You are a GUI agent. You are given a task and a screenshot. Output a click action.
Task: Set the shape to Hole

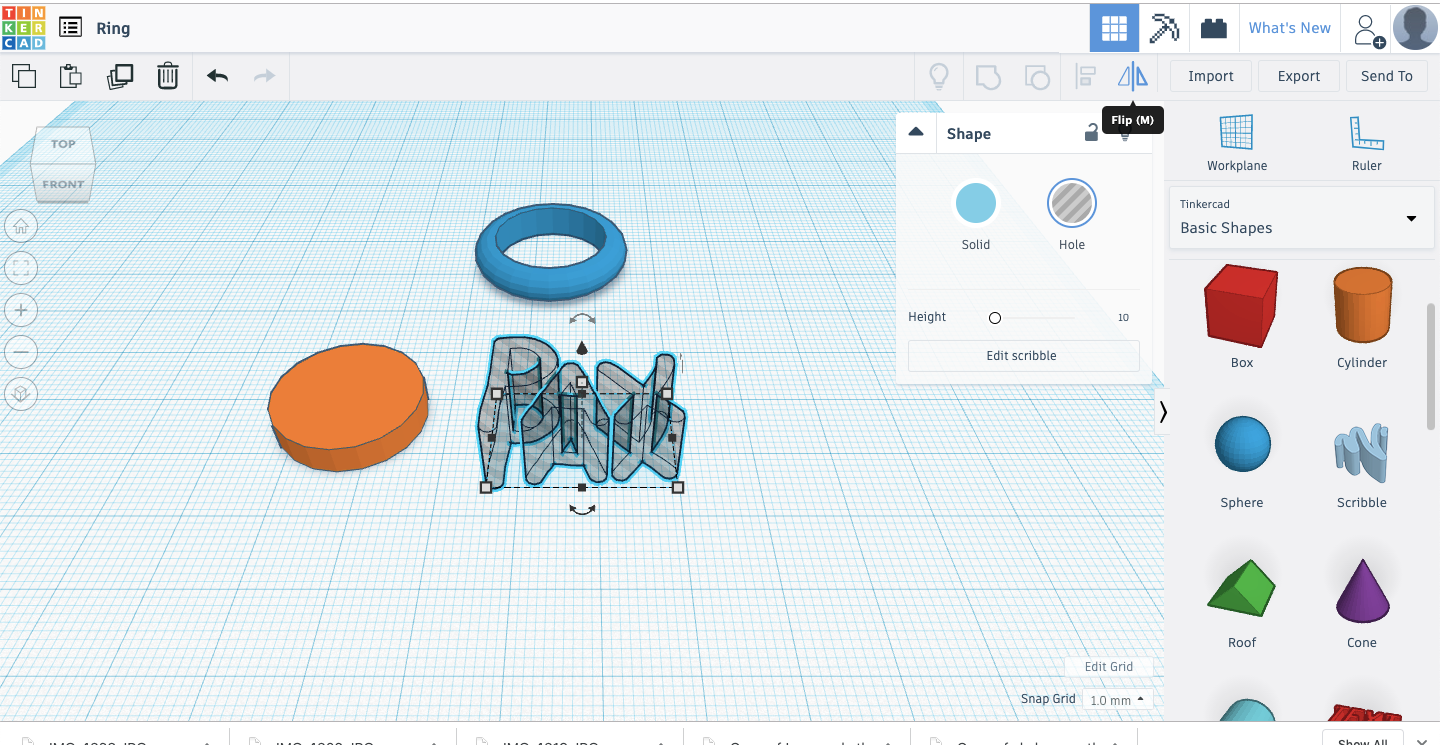1072,203
